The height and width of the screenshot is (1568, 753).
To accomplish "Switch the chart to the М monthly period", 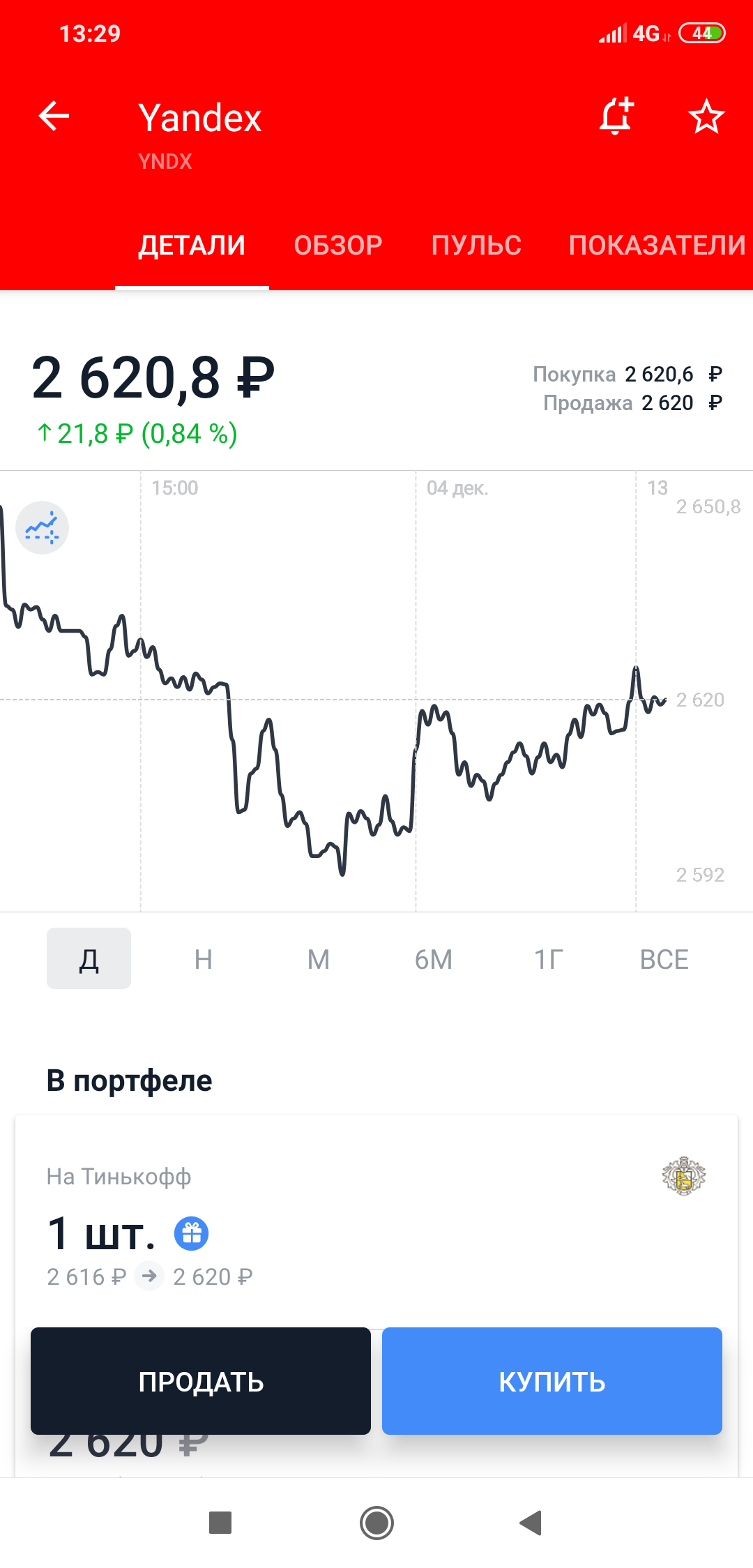I will (319, 960).
